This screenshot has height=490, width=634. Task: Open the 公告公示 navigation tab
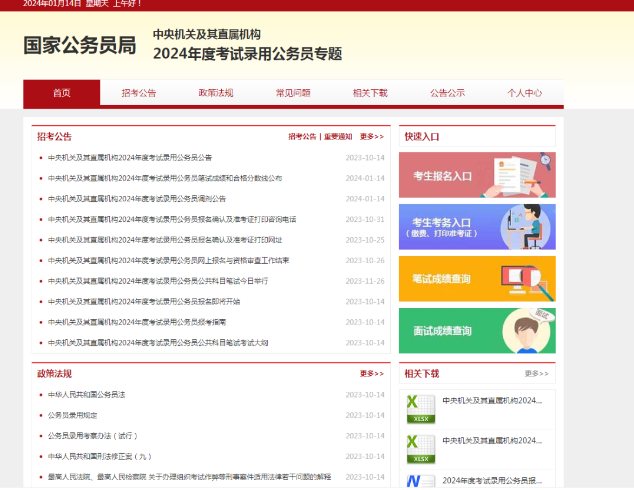pyautogui.click(x=448, y=93)
